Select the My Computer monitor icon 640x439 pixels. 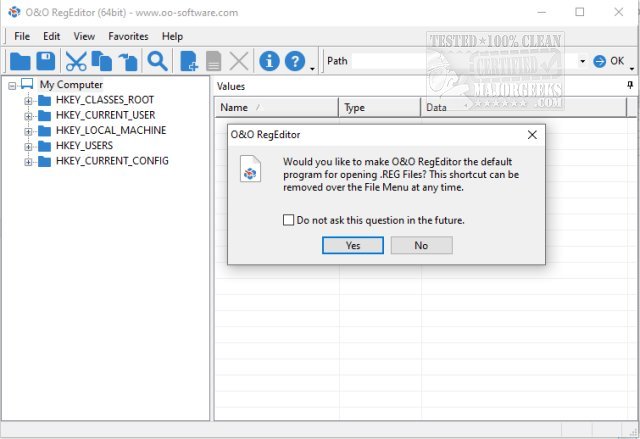click(x=27, y=84)
